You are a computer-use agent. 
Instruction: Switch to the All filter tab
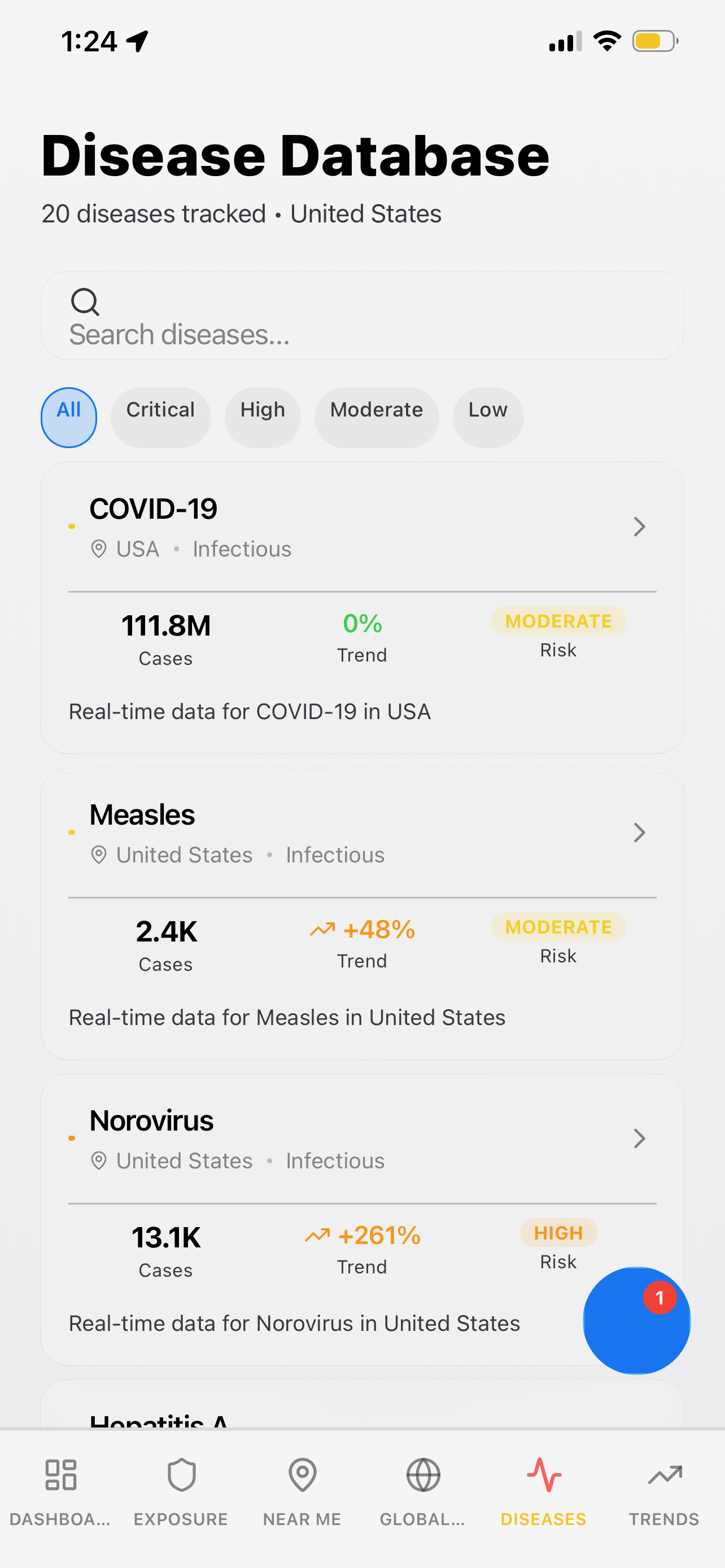pyautogui.click(x=68, y=417)
